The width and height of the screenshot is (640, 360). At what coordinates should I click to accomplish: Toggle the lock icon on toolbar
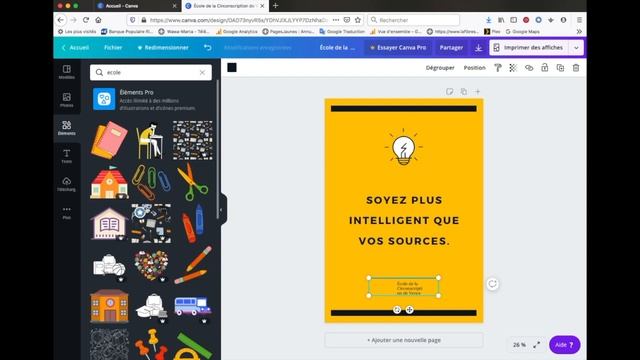click(544, 68)
